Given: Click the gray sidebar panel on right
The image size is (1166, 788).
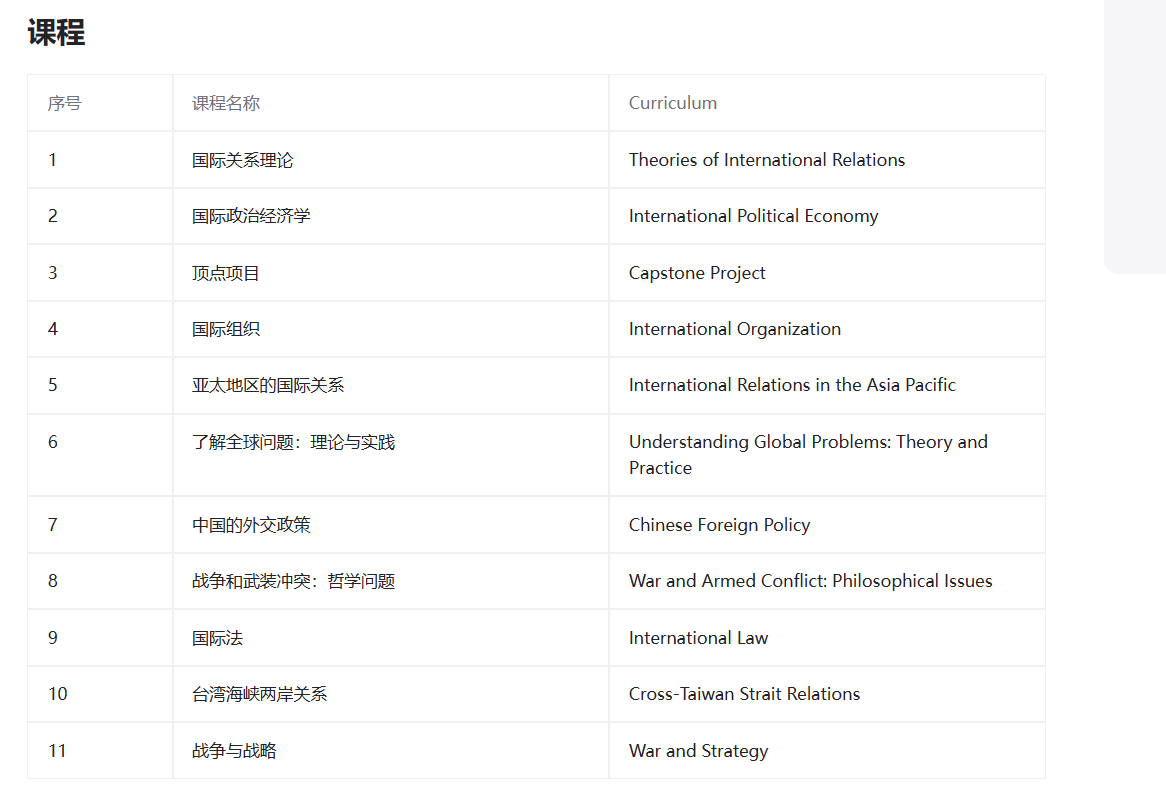Looking at the screenshot, I should (1135, 135).
